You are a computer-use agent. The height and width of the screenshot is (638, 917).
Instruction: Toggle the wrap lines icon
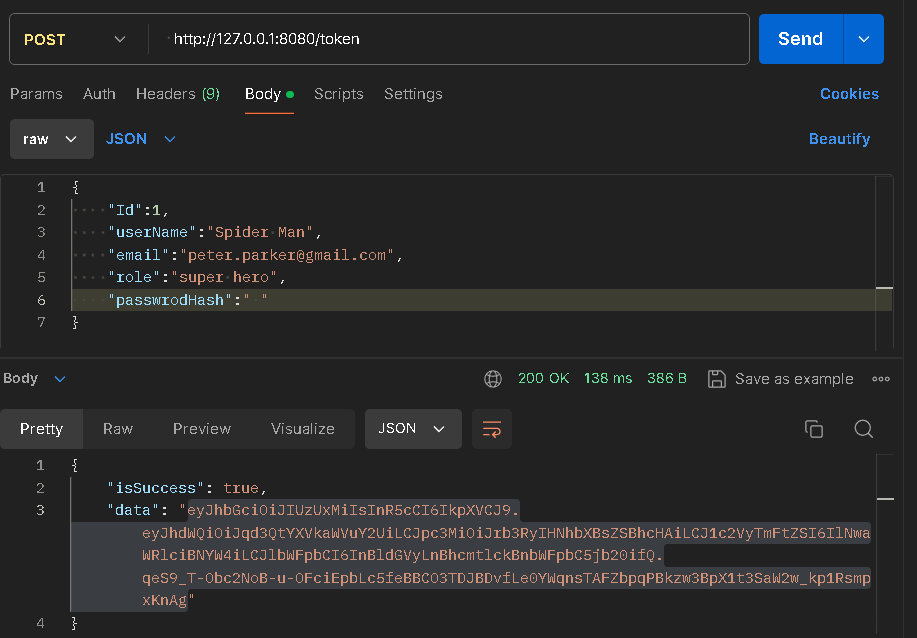491,429
